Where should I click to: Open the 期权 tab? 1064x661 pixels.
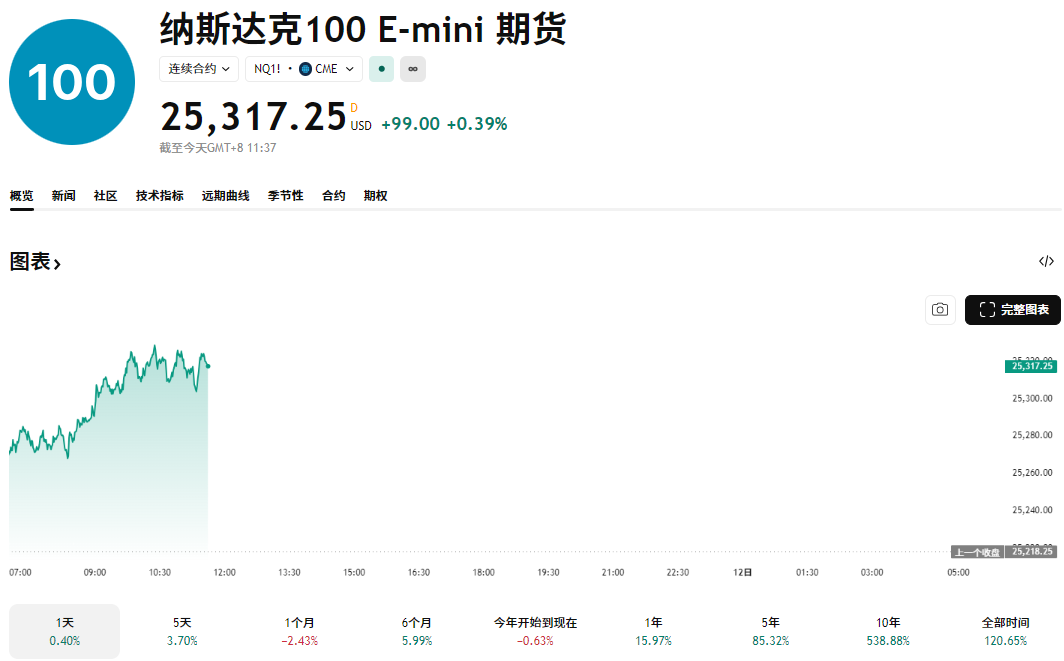[x=375, y=195]
